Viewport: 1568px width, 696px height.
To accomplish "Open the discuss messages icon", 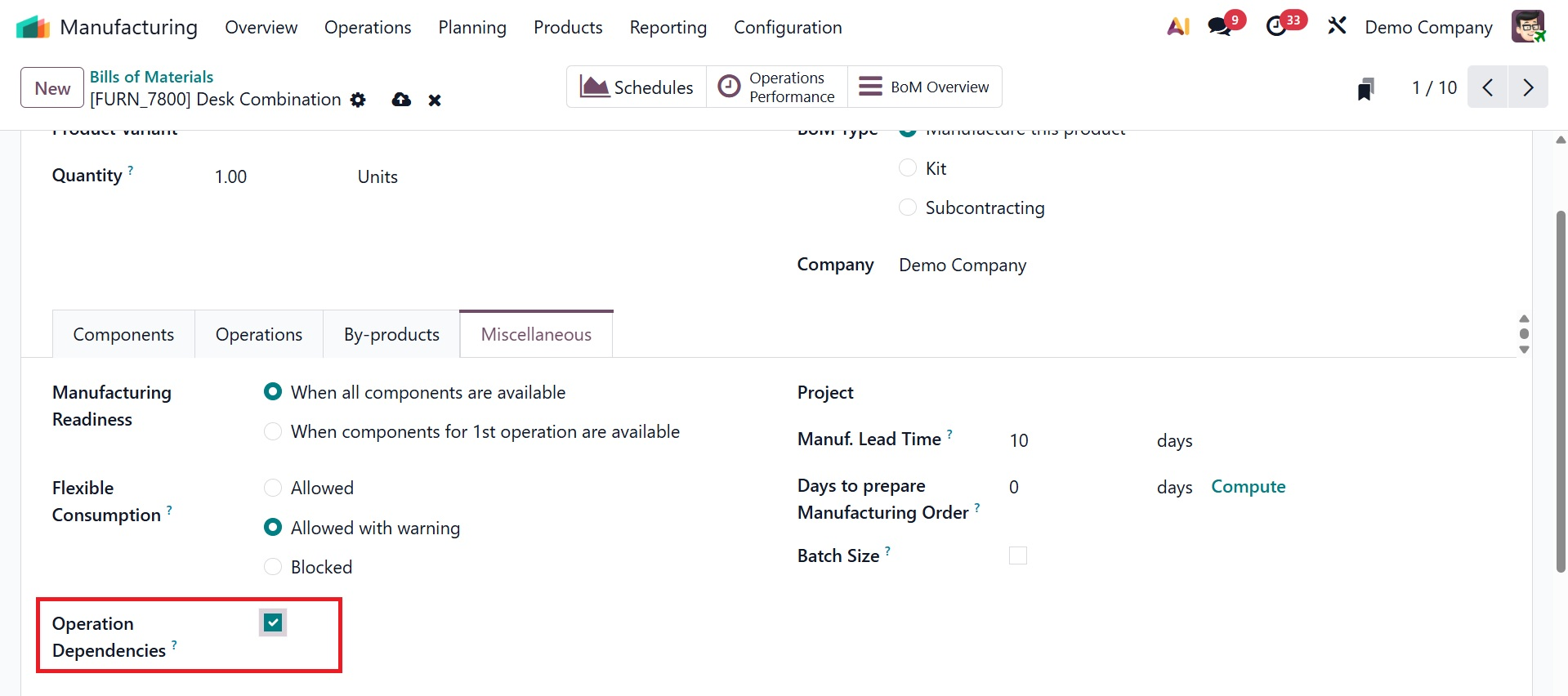I will coord(1220,27).
